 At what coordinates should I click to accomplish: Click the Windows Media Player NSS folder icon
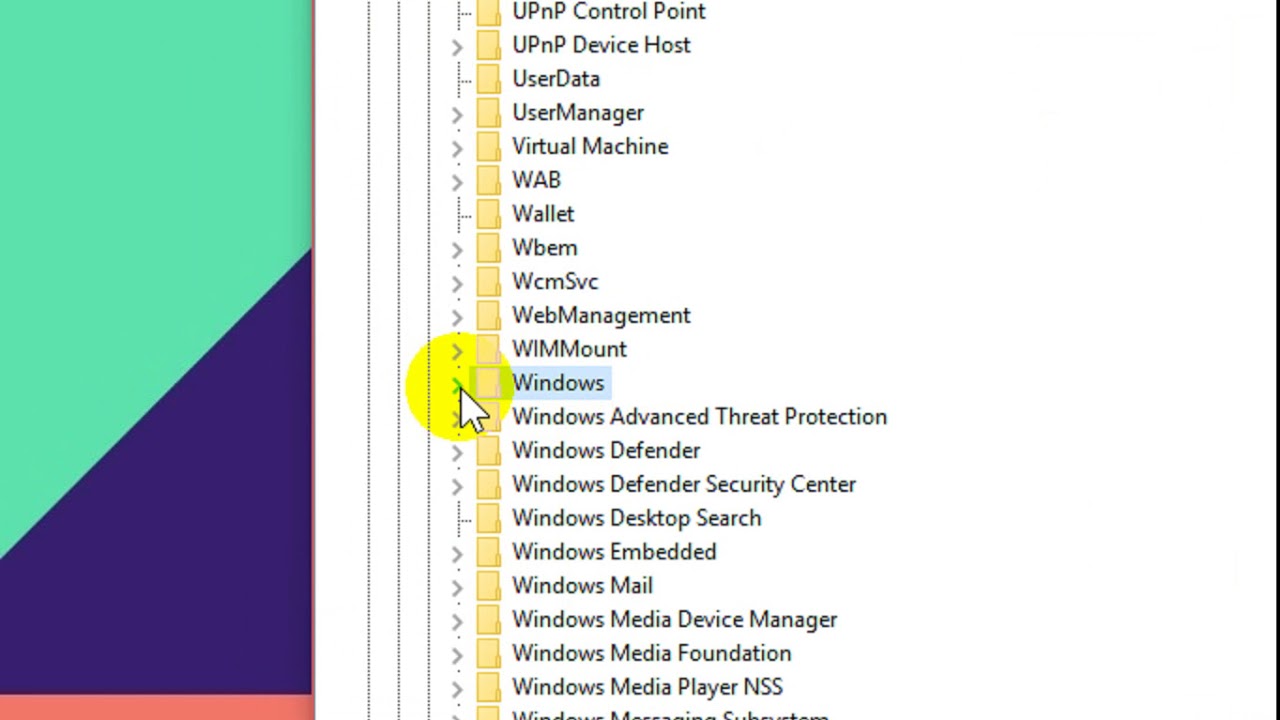click(x=488, y=687)
